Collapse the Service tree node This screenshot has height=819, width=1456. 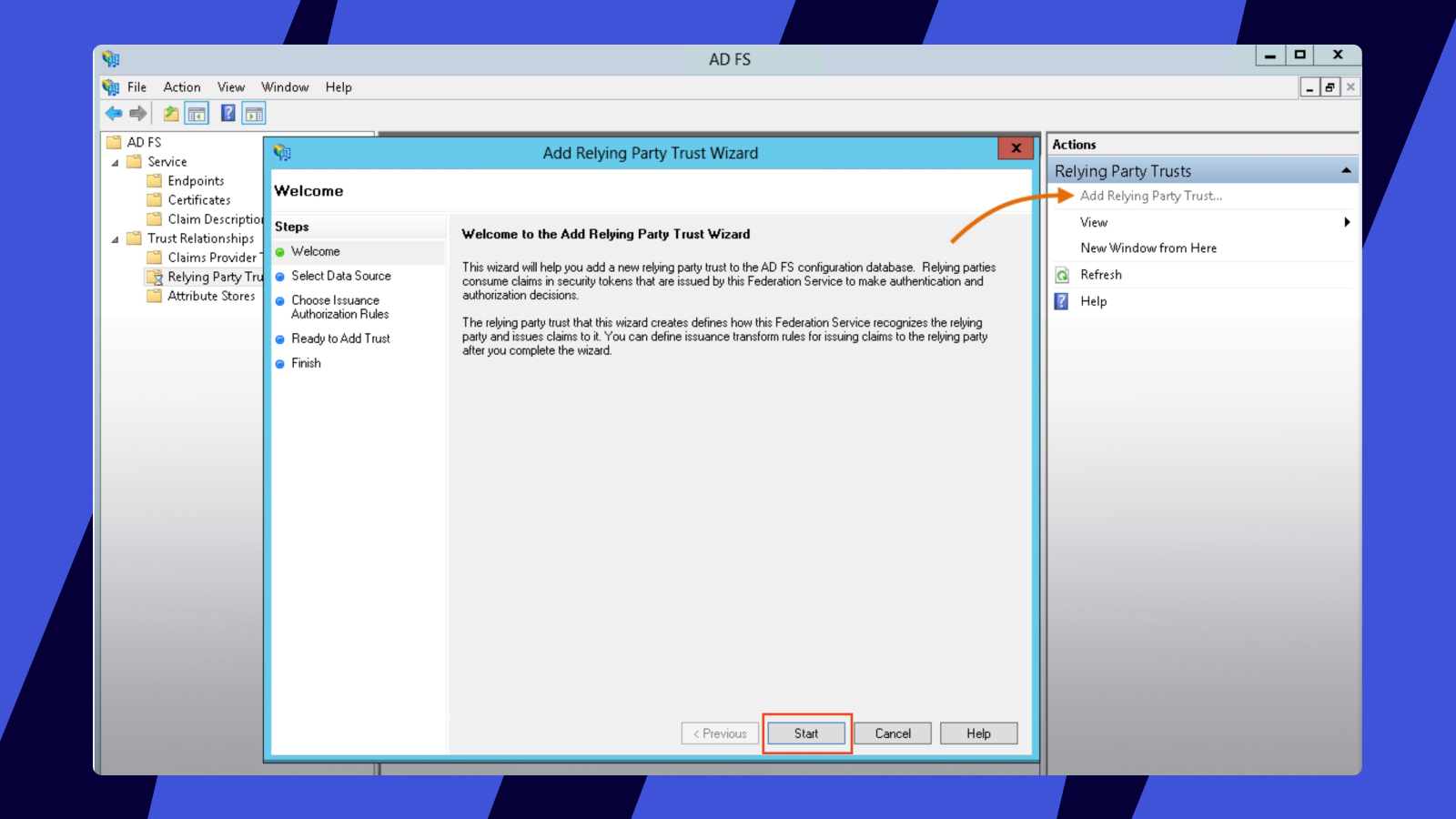coord(116,163)
